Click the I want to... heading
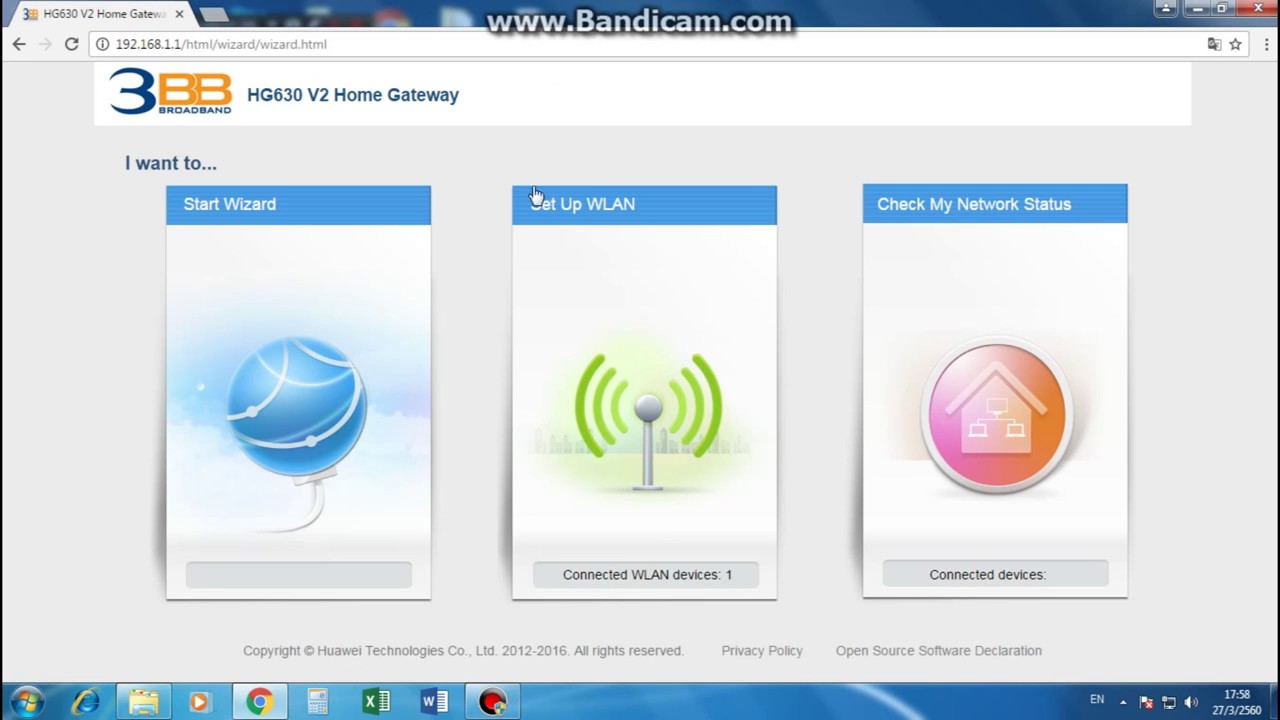 [170, 163]
